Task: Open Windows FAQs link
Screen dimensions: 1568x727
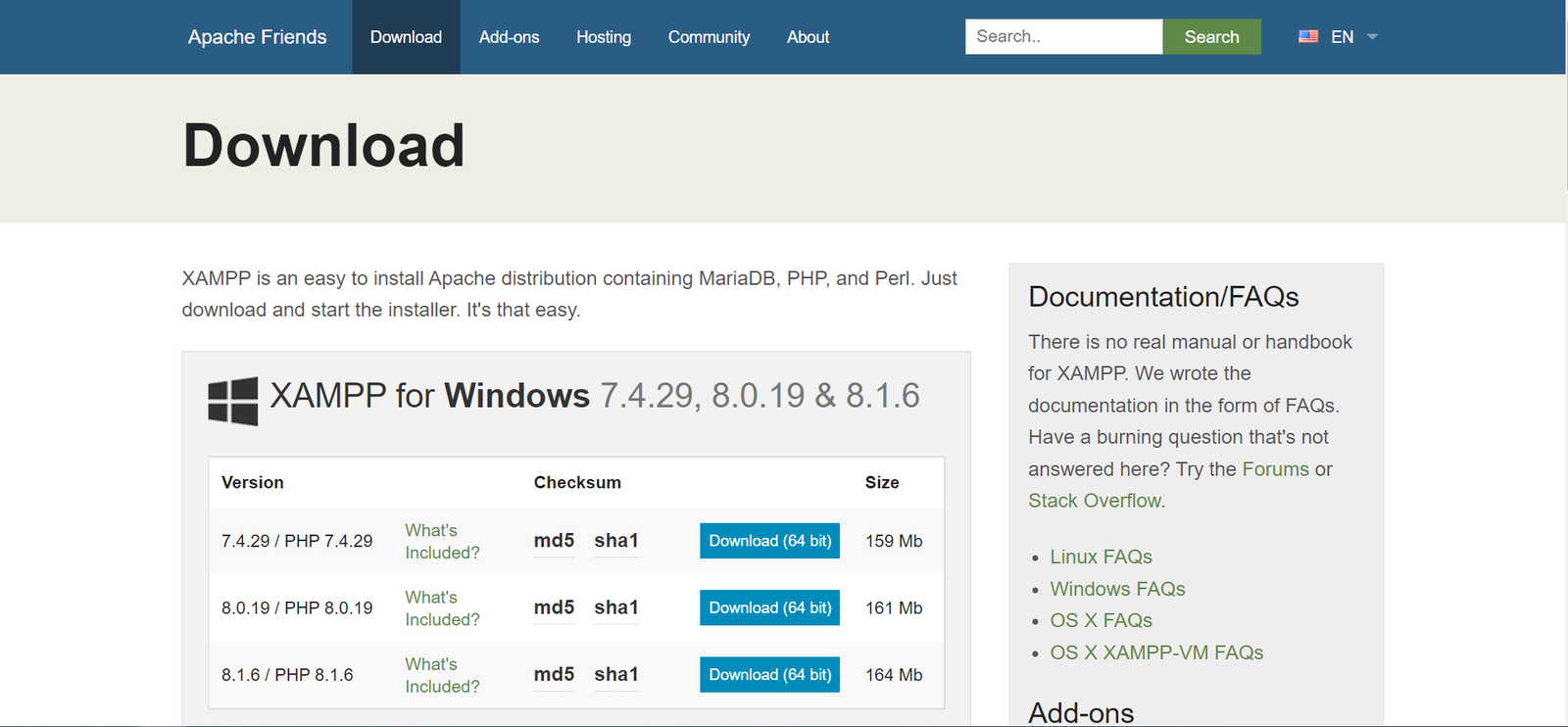Action: pyautogui.click(x=1117, y=589)
